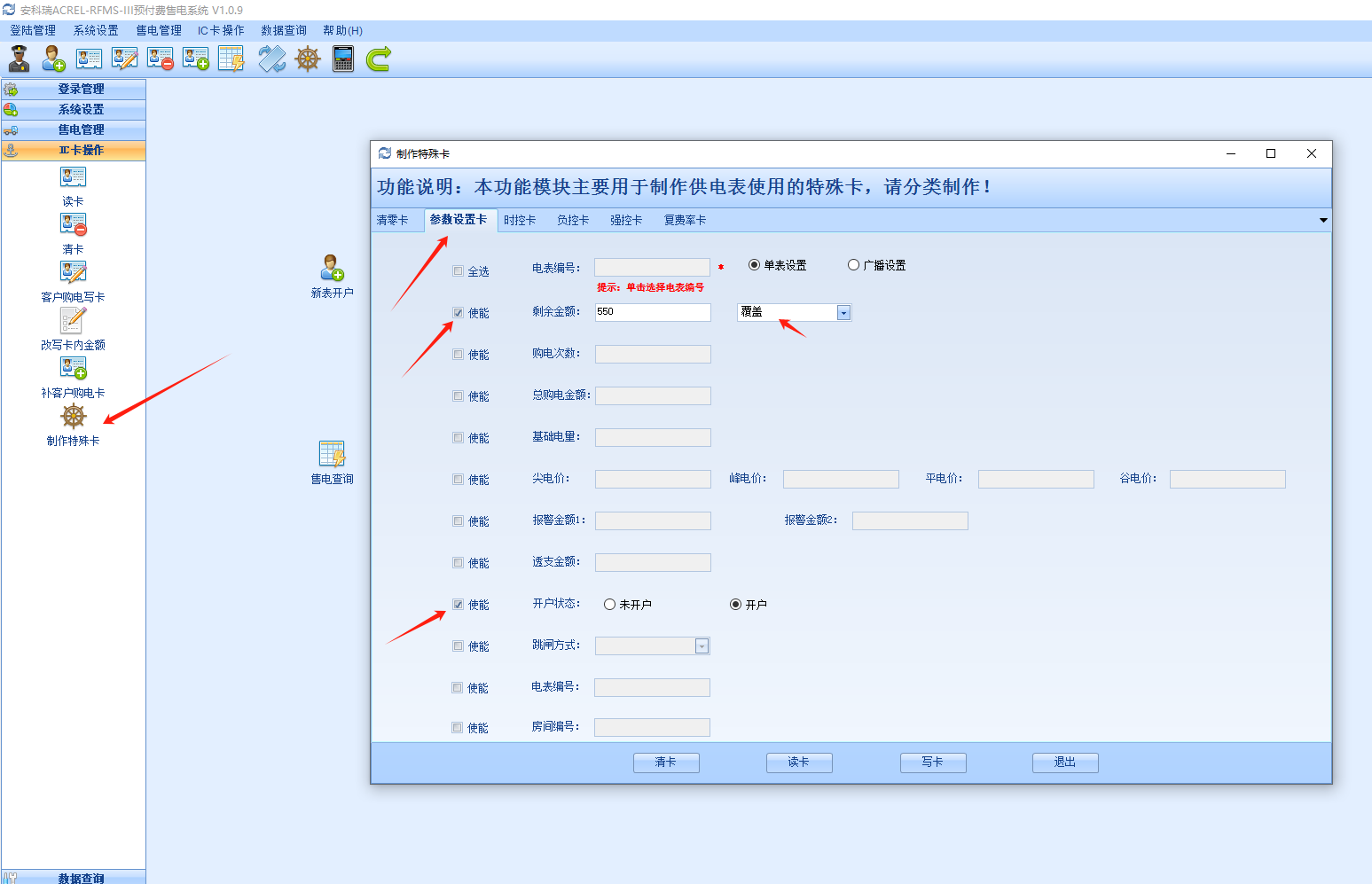Click the green return arrow toolbar icon

tap(379, 59)
